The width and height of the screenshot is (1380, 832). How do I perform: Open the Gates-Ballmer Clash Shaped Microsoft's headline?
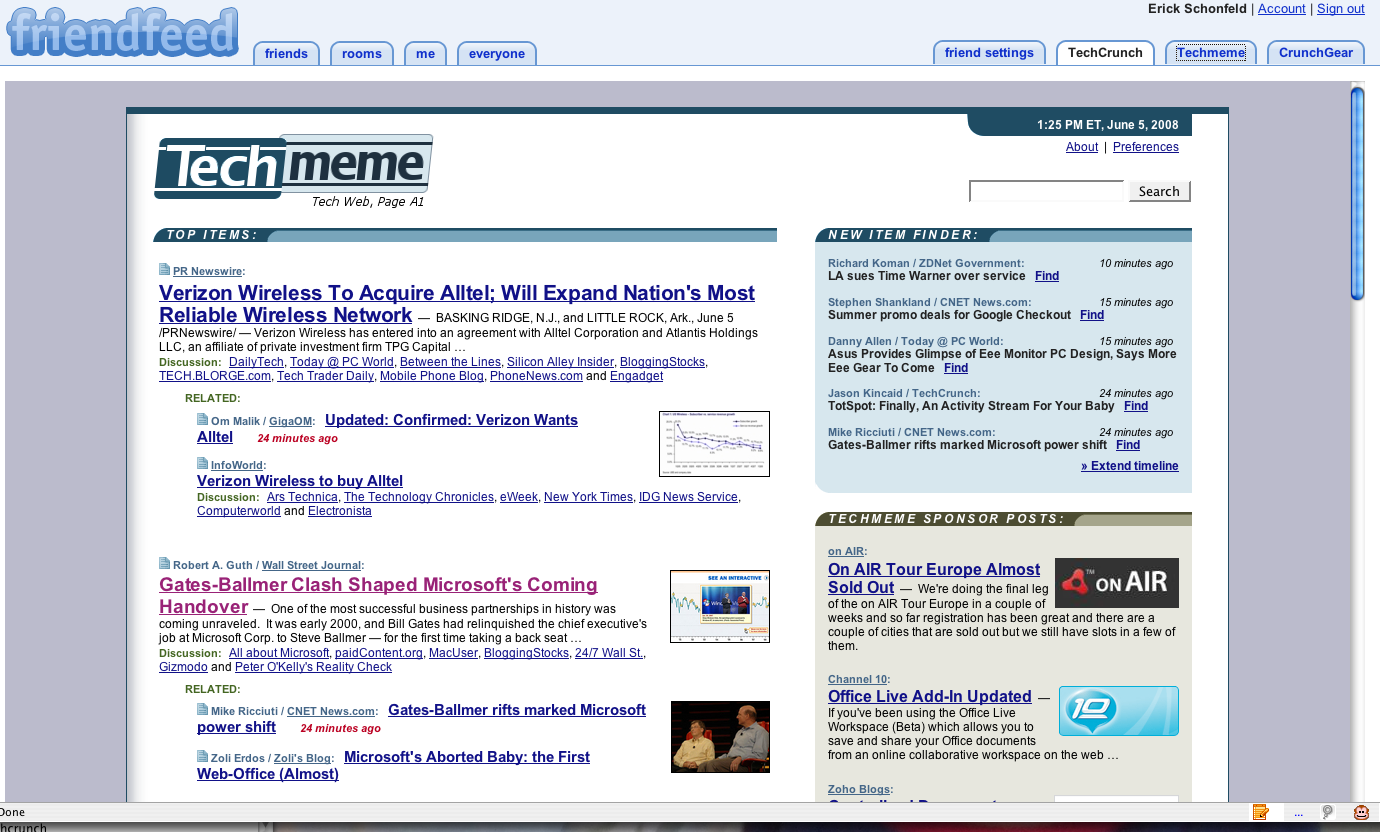378,596
